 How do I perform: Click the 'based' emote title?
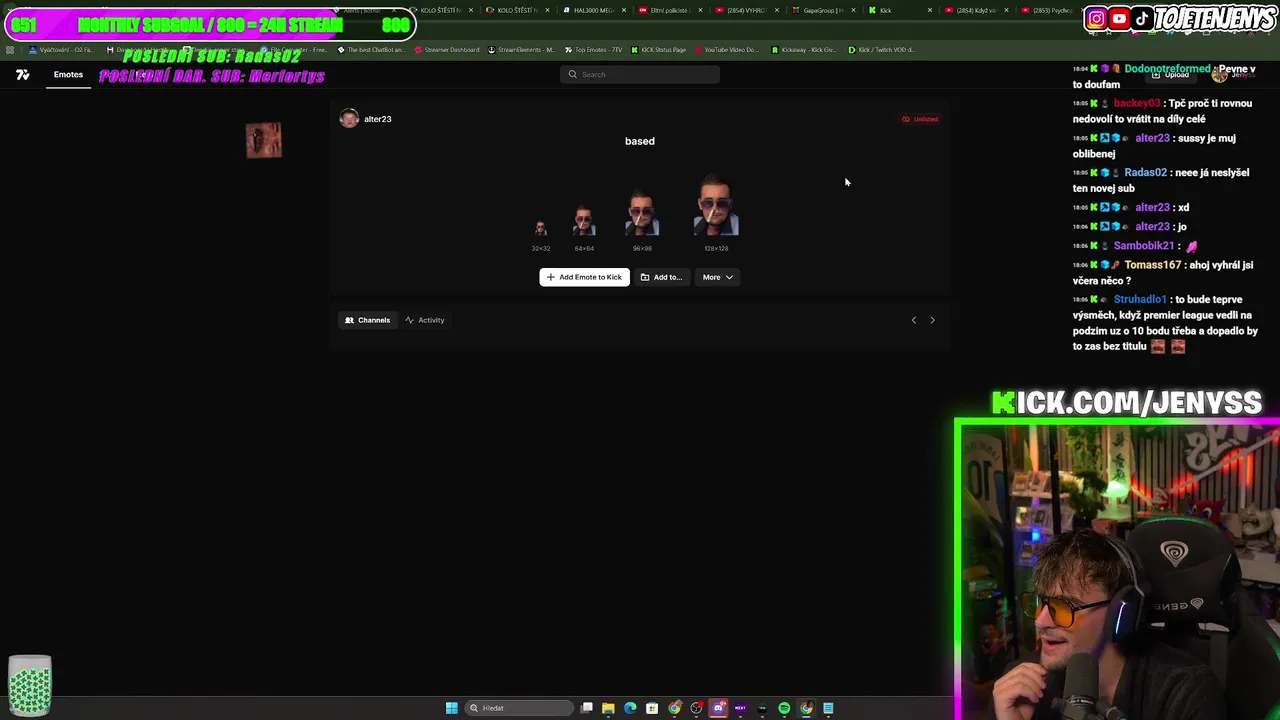640,141
